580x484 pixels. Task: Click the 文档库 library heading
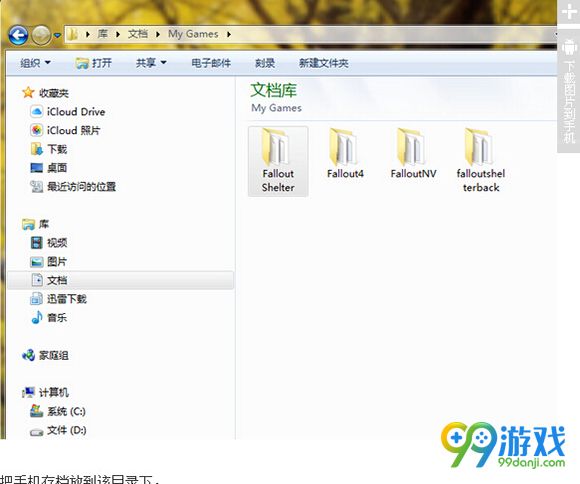click(273, 91)
